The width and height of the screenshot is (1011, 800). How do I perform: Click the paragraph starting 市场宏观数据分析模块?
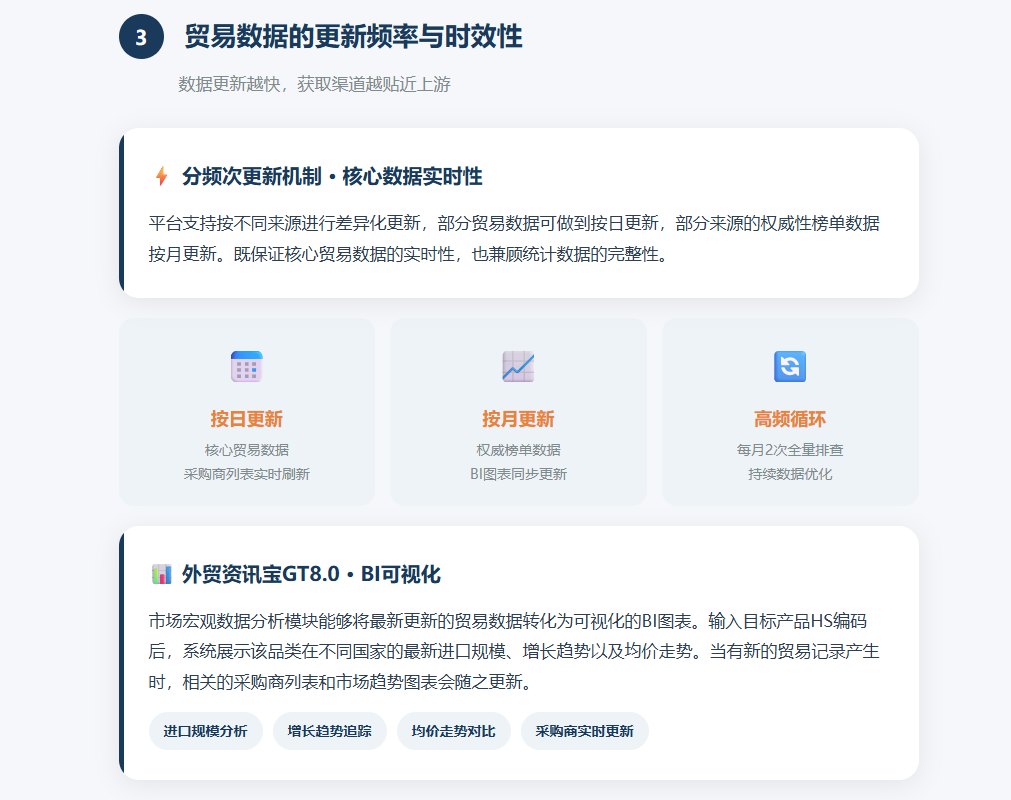pyautogui.click(x=515, y=651)
